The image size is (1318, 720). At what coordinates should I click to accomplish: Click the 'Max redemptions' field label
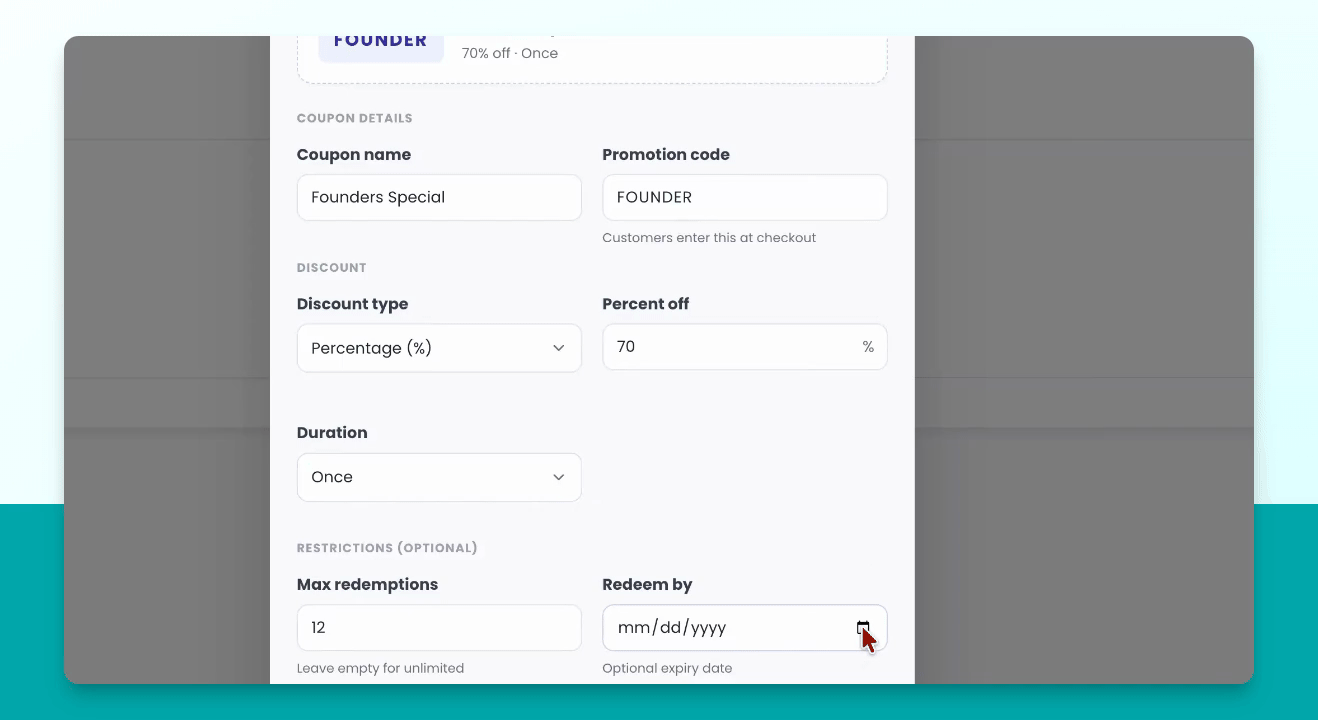click(x=367, y=585)
